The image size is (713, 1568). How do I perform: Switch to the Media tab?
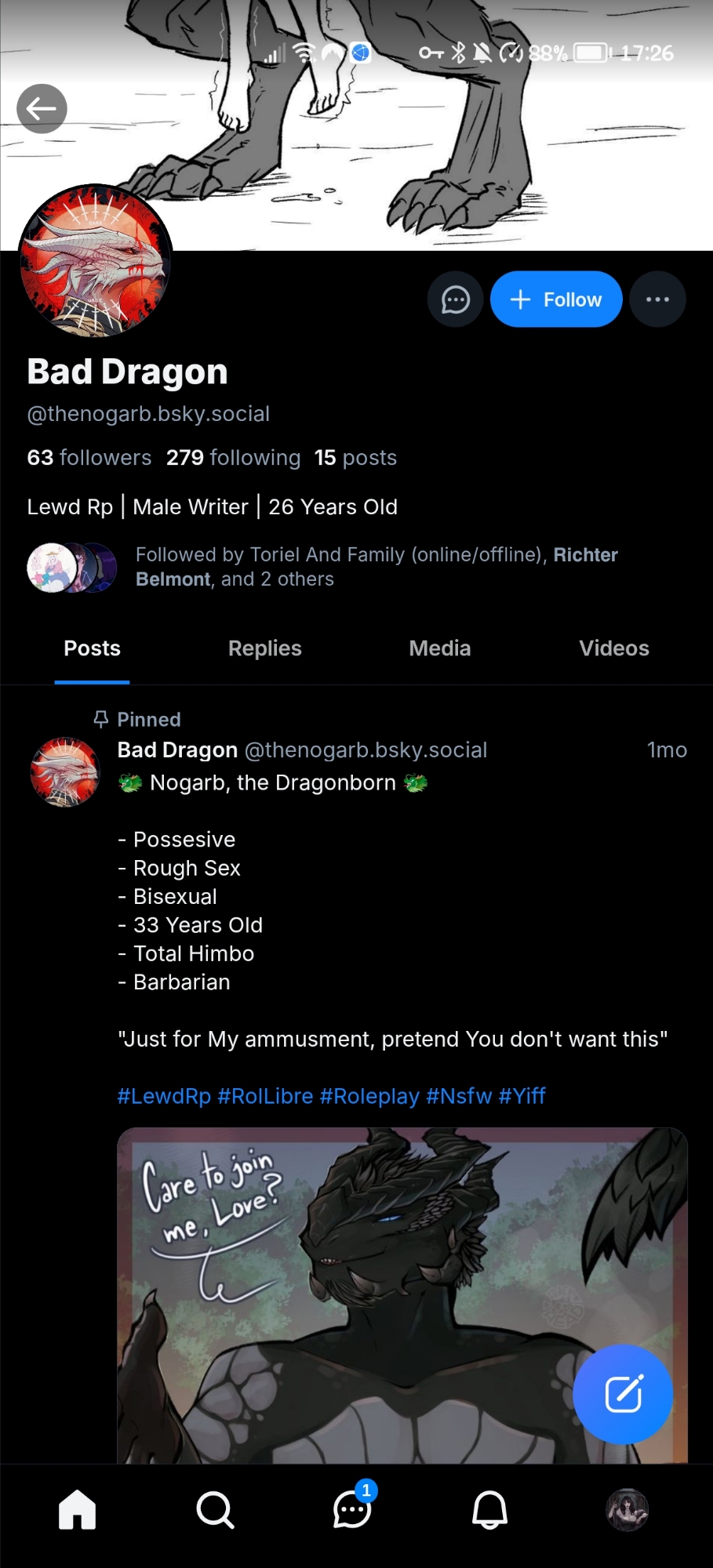pyautogui.click(x=440, y=648)
